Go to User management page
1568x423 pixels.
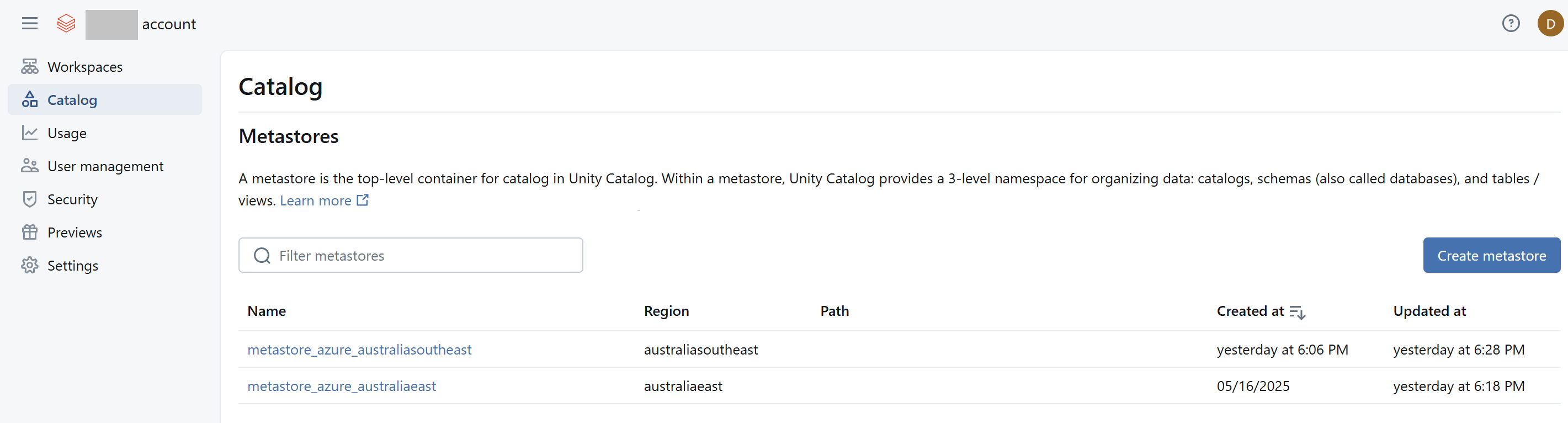(105, 166)
